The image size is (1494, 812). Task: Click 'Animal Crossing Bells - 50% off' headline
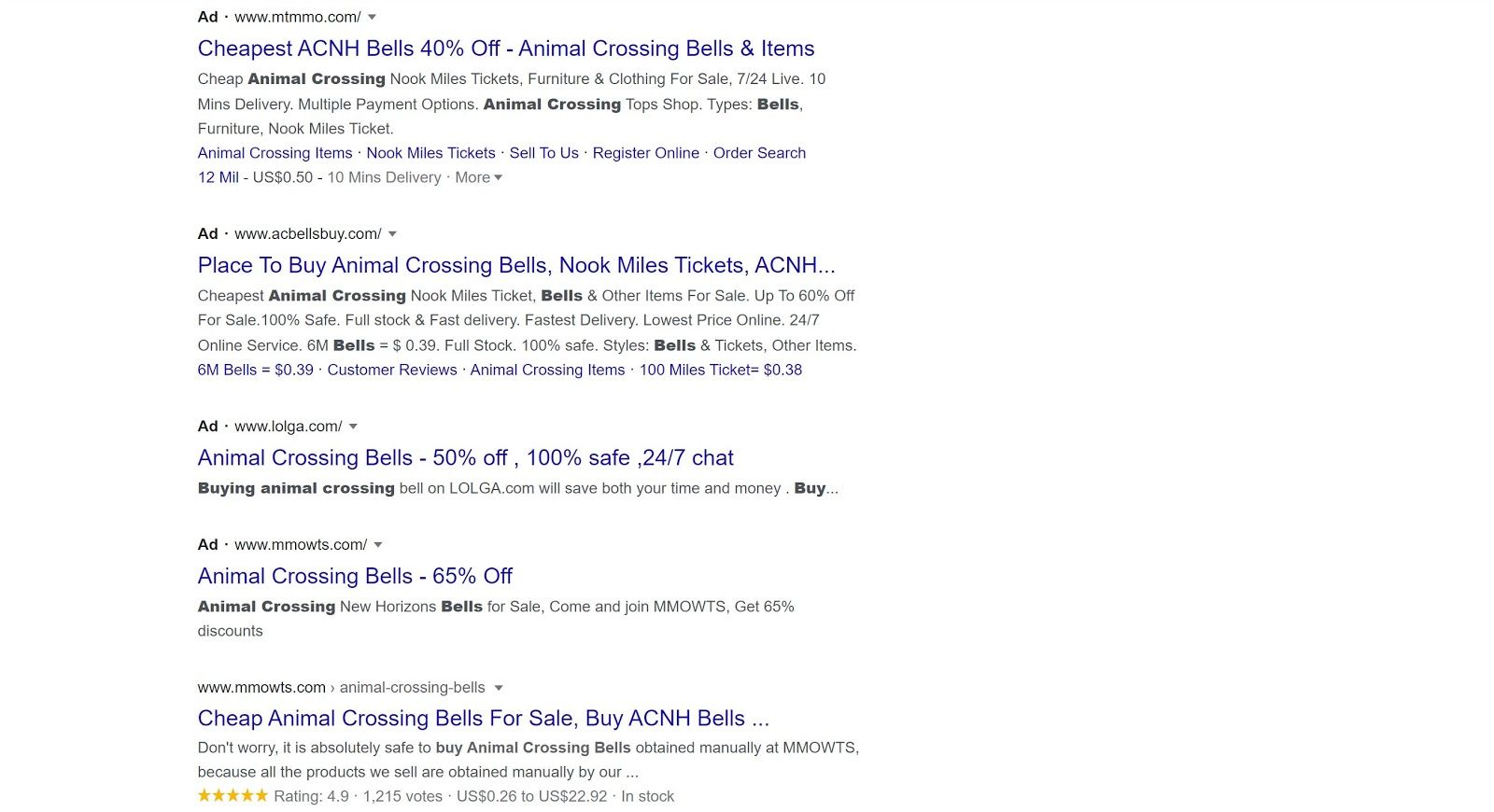[x=465, y=457]
